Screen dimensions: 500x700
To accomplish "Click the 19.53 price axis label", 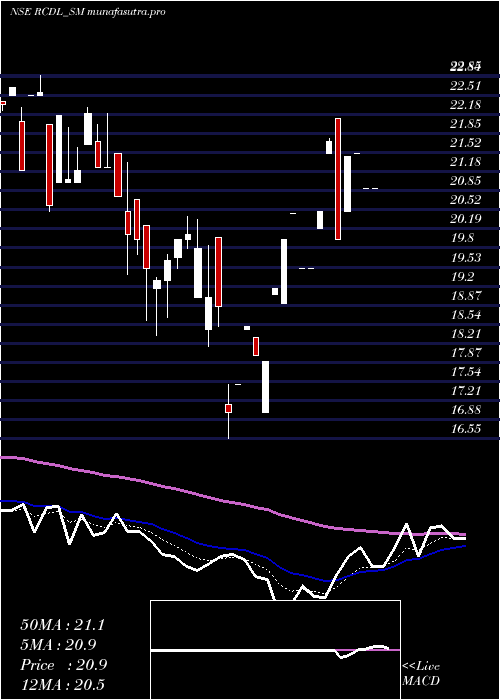I will pyautogui.click(x=466, y=258).
